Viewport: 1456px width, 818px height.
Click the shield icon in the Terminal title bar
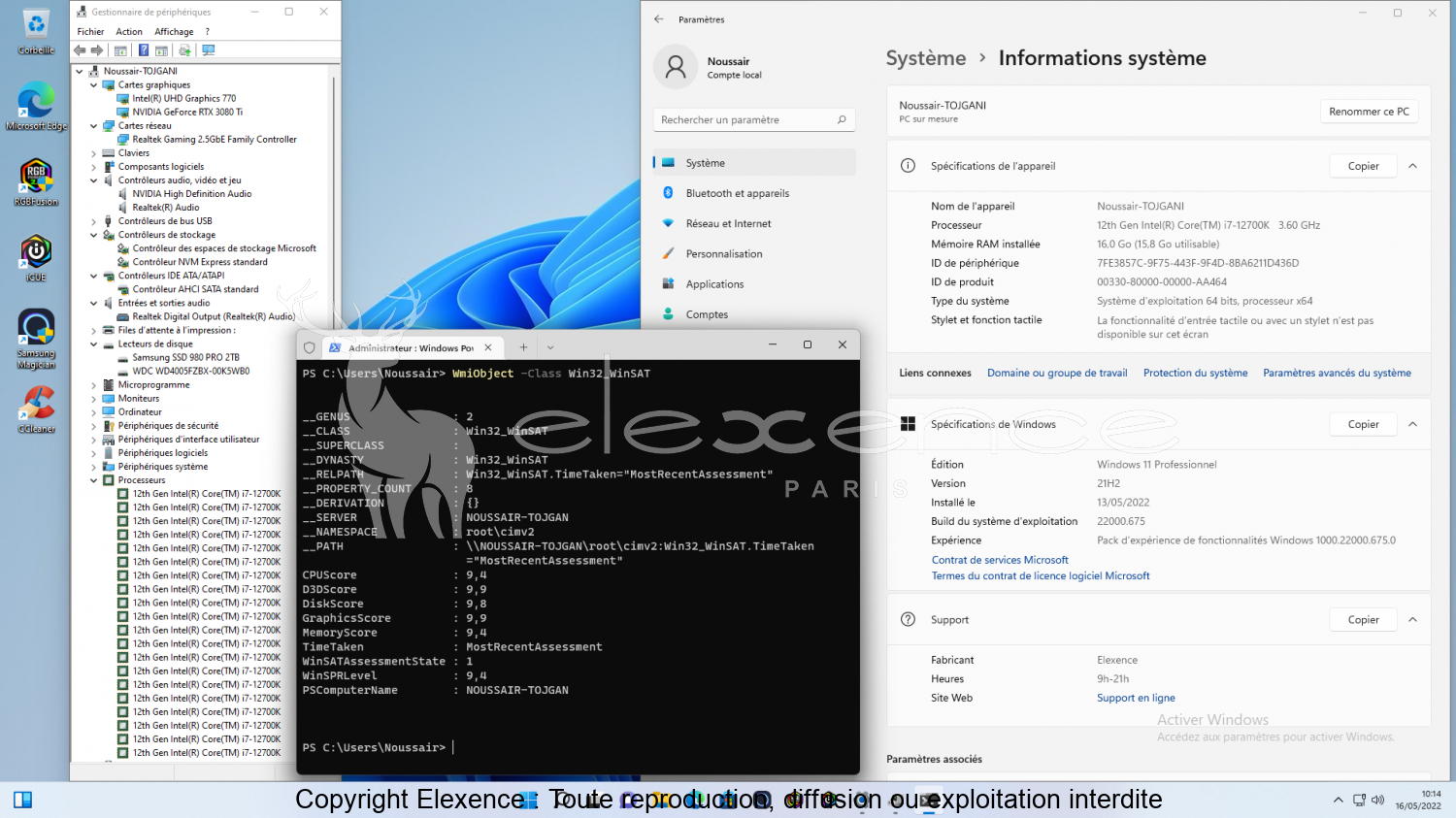click(x=310, y=347)
